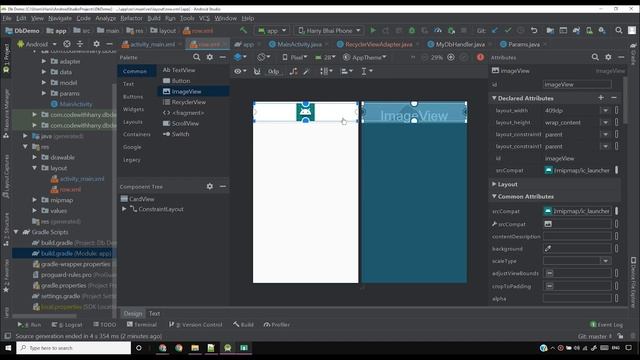The height and width of the screenshot is (360, 640).
Task: Open layout_width value dropdown
Action: click(606, 110)
